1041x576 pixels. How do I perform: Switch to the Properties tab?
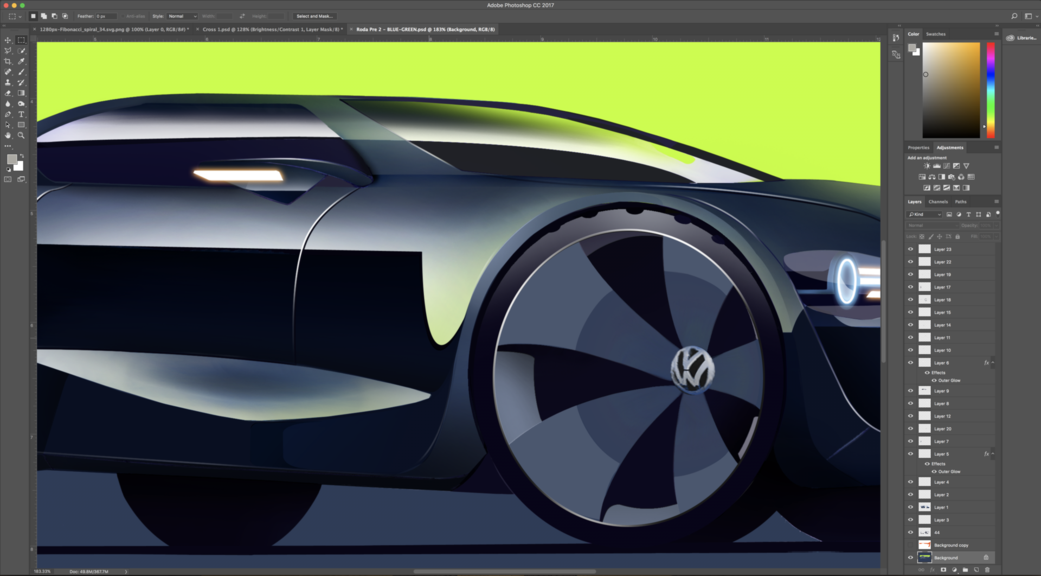pos(918,147)
